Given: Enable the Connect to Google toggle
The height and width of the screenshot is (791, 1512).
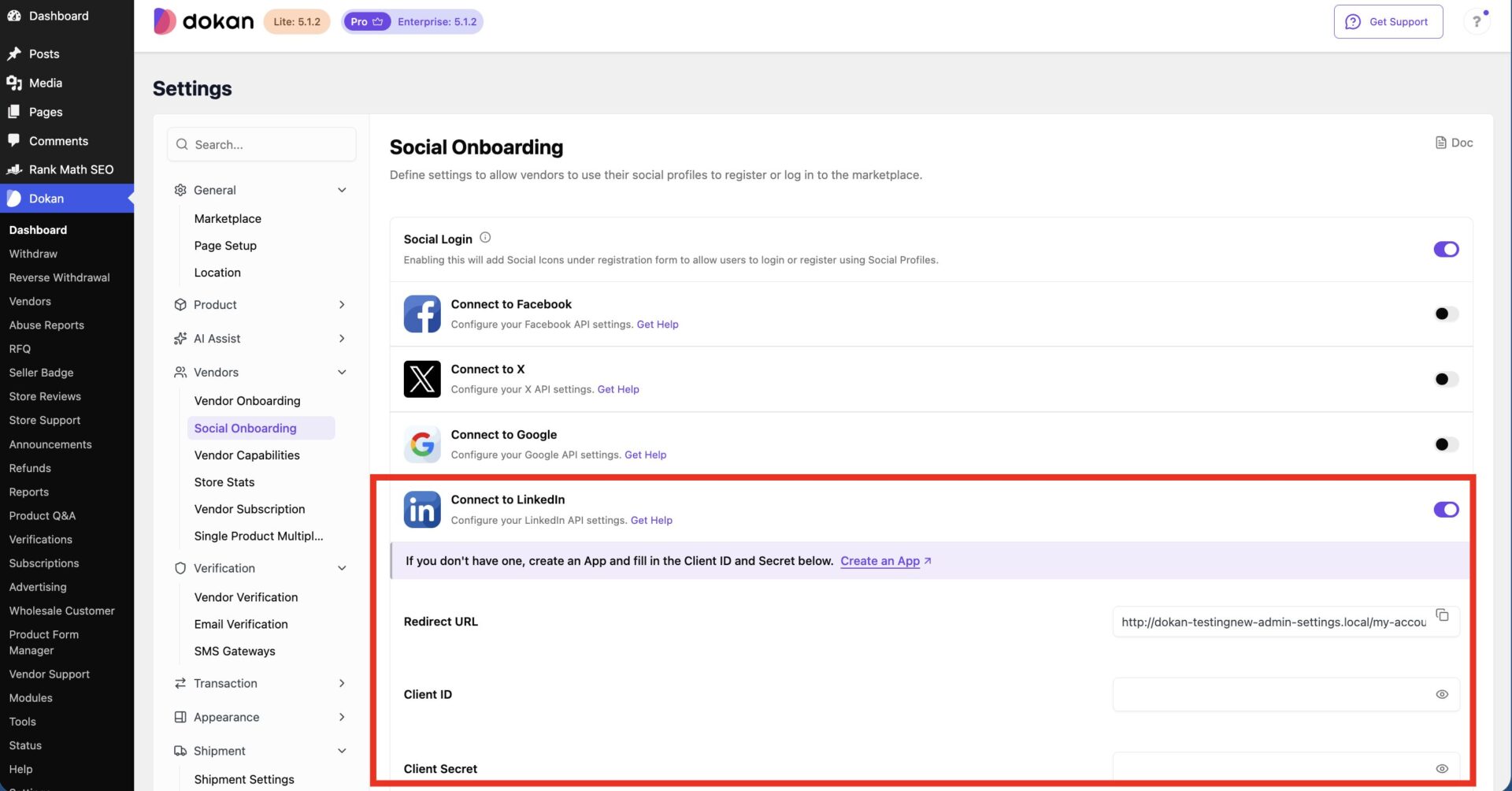Looking at the screenshot, I should 1446,444.
